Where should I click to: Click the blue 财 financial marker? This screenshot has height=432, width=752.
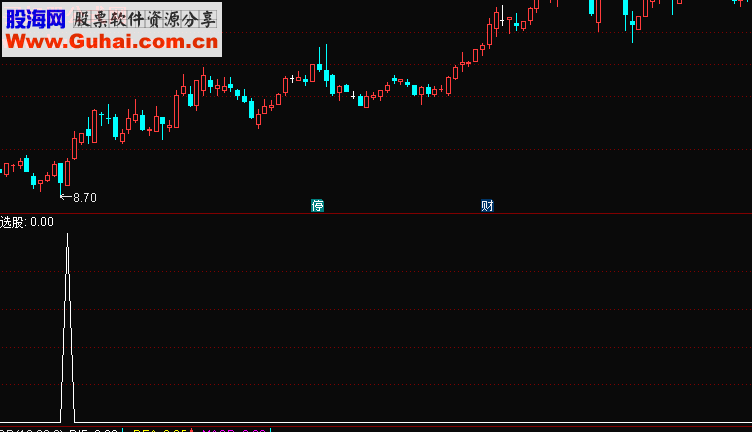pos(487,206)
